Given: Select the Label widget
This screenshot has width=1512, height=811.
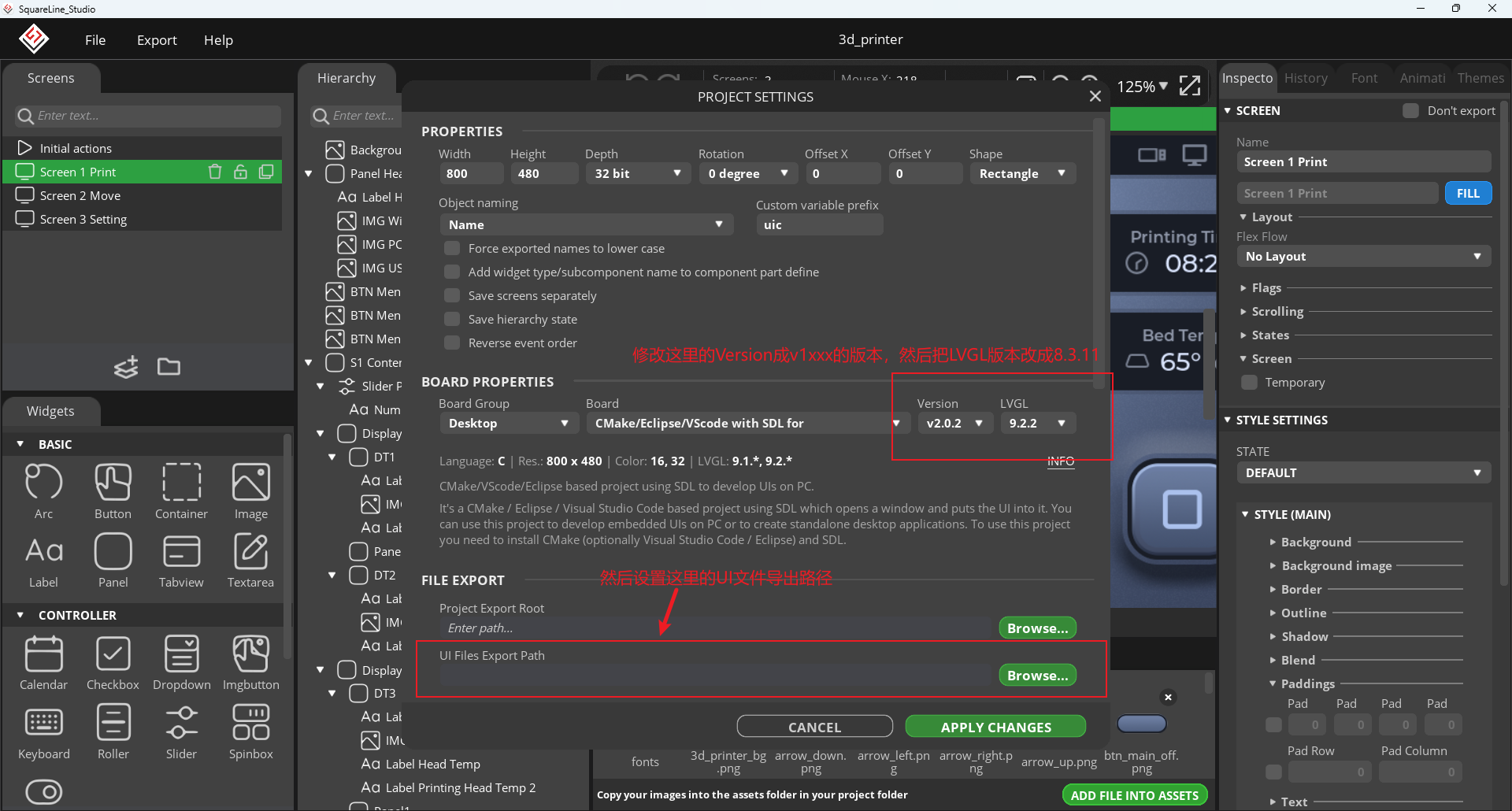Looking at the screenshot, I should click(44, 561).
